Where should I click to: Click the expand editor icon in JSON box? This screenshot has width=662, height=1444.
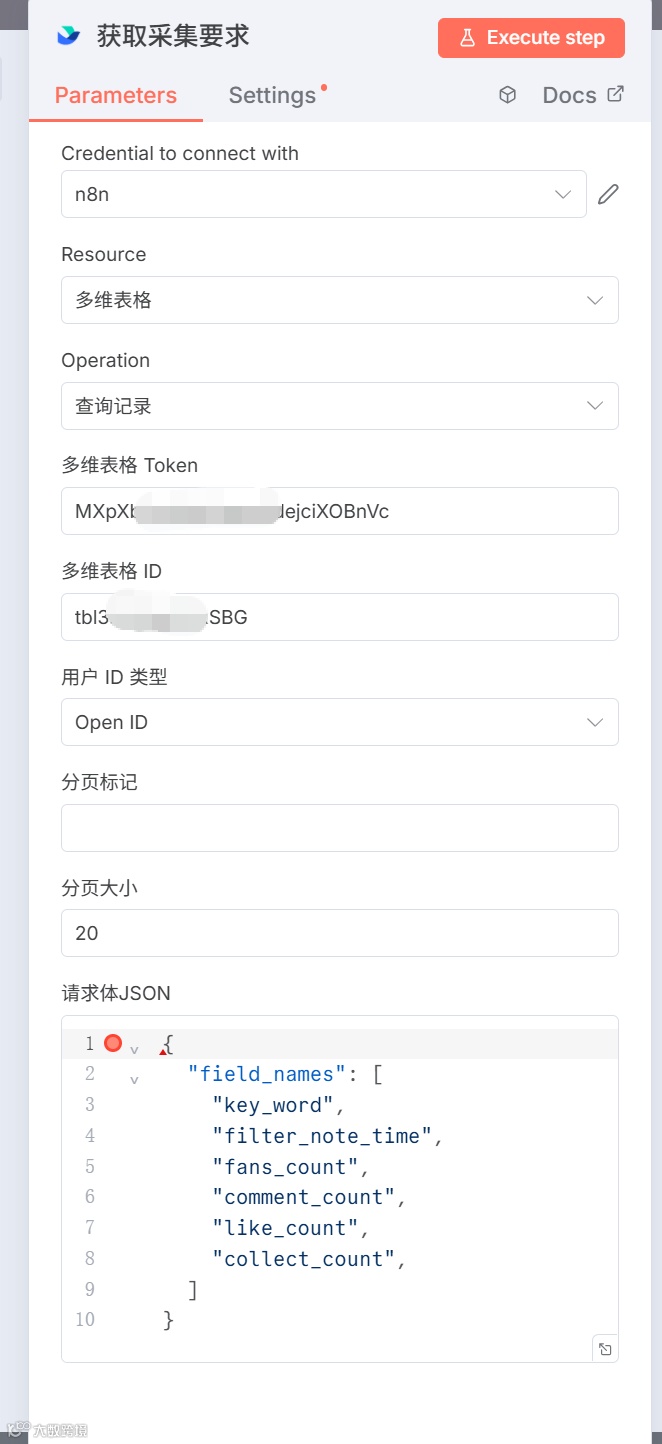[x=605, y=1348]
